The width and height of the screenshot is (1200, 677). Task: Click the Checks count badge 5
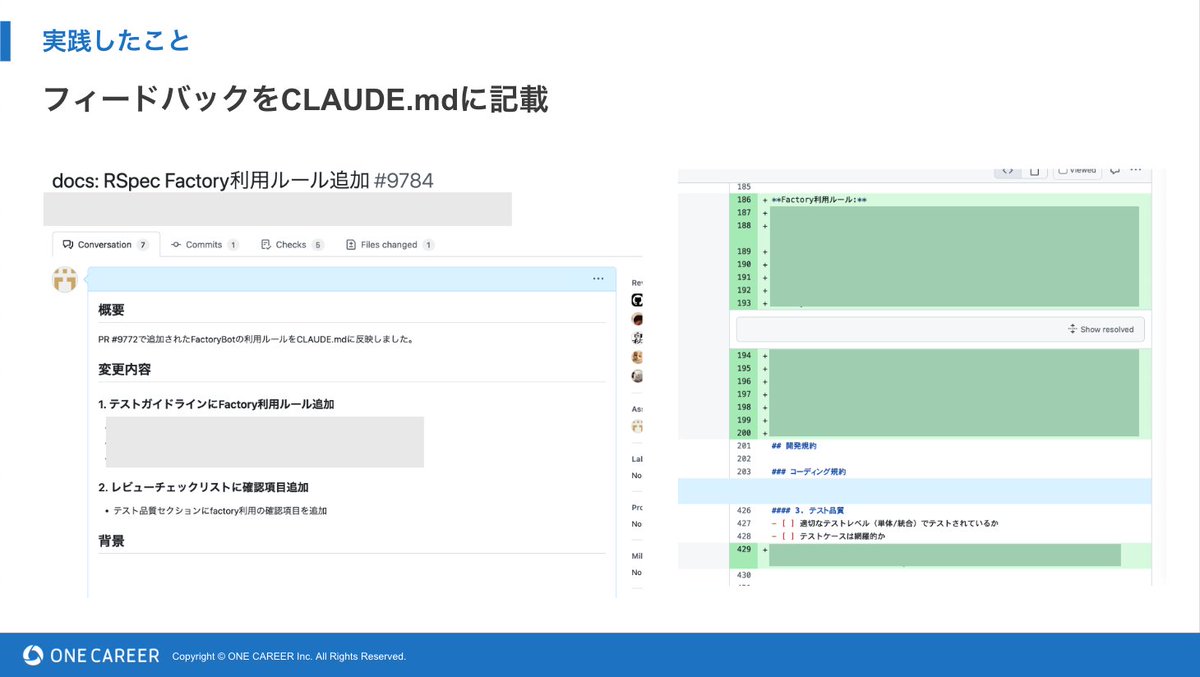coord(318,244)
